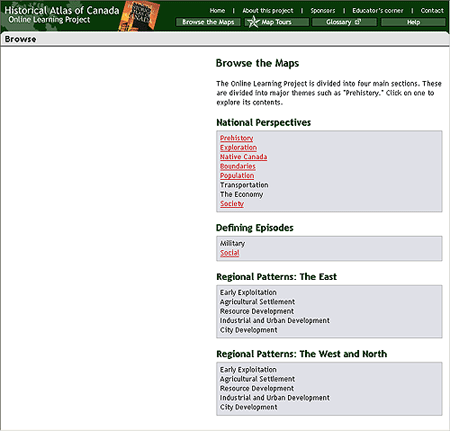Click City Development under The West and North
The height and width of the screenshot is (431, 450).
249,407
